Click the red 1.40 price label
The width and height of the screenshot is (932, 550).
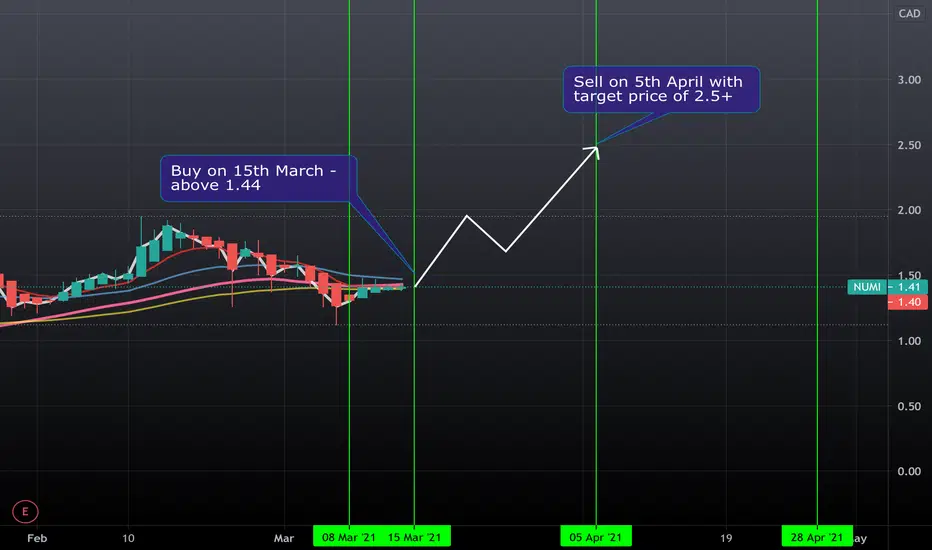tap(907, 302)
